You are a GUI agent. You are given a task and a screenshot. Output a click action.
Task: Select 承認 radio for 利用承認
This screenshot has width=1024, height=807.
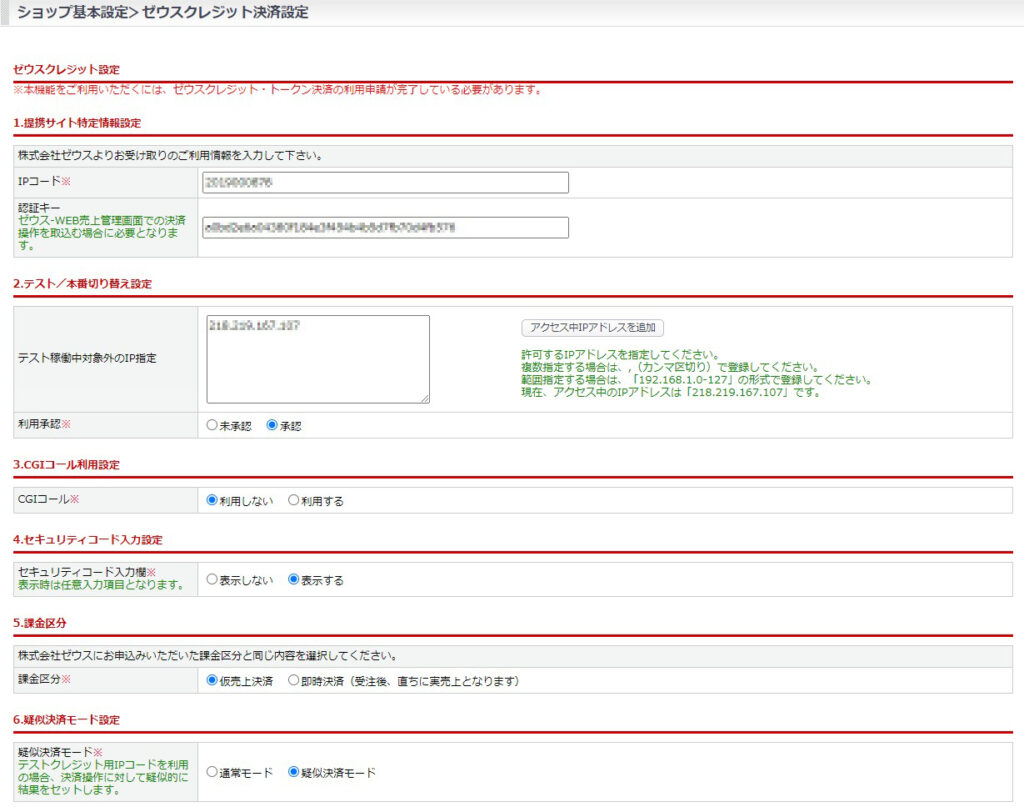(272, 425)
